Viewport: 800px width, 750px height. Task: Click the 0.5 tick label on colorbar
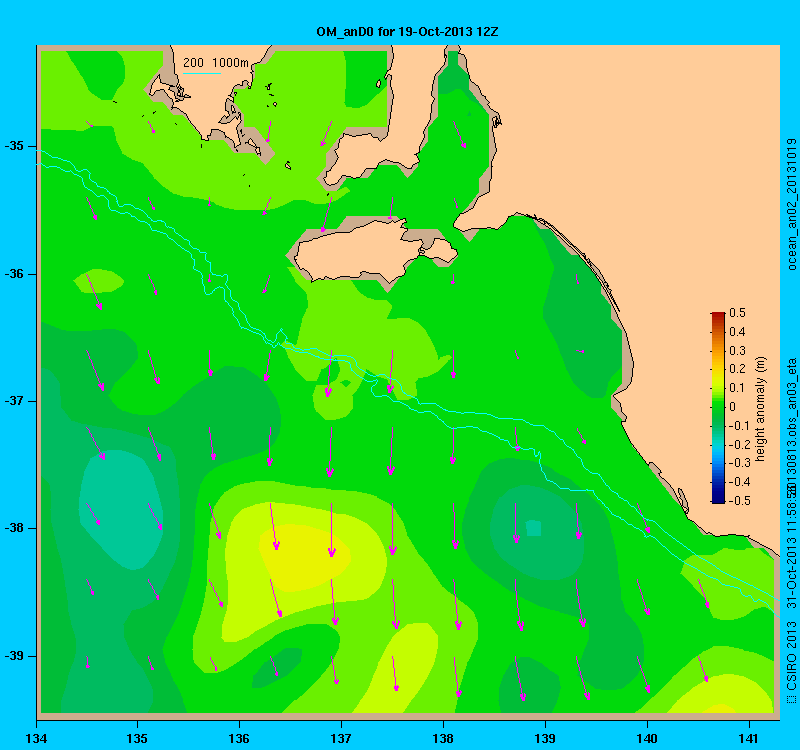click(737, 313)
